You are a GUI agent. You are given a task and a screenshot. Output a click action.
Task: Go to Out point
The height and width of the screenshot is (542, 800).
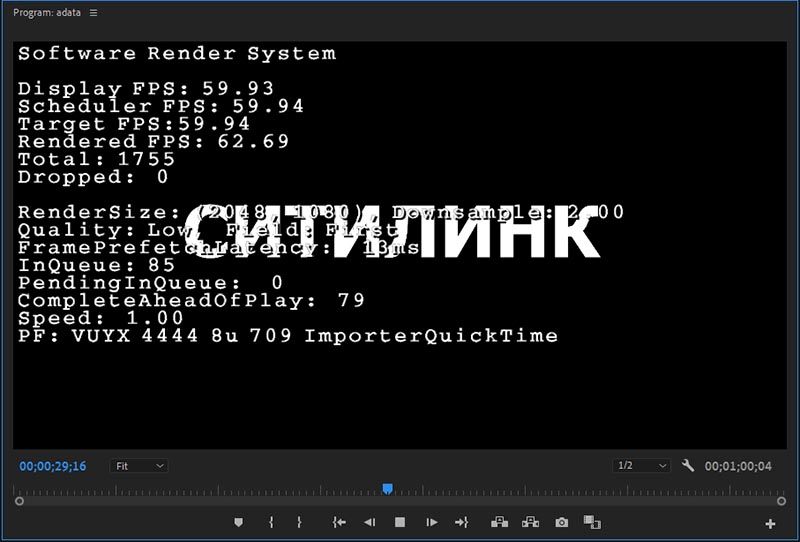[x=461, y=522]
